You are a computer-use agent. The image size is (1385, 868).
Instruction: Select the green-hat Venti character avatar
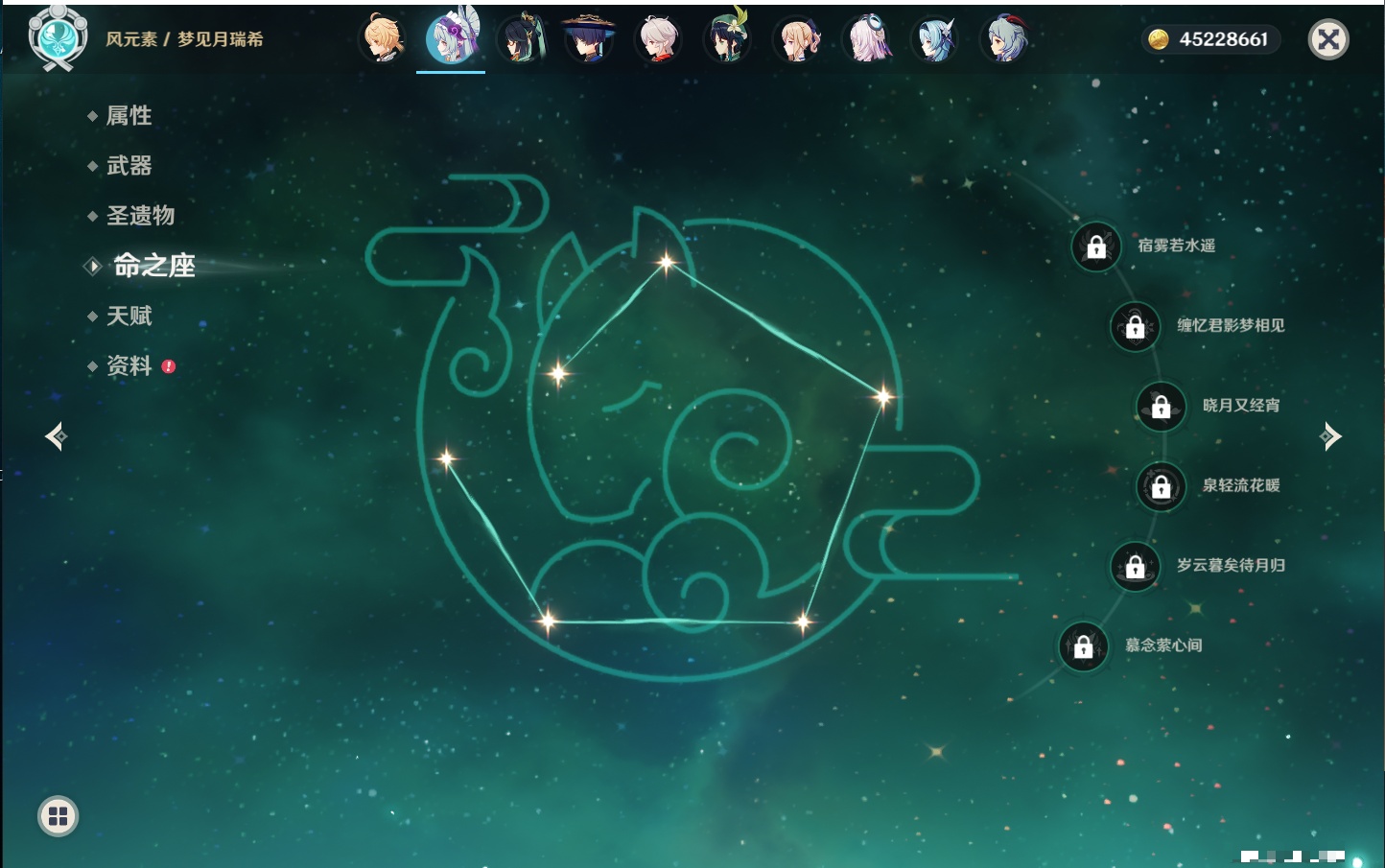(727, 39)
